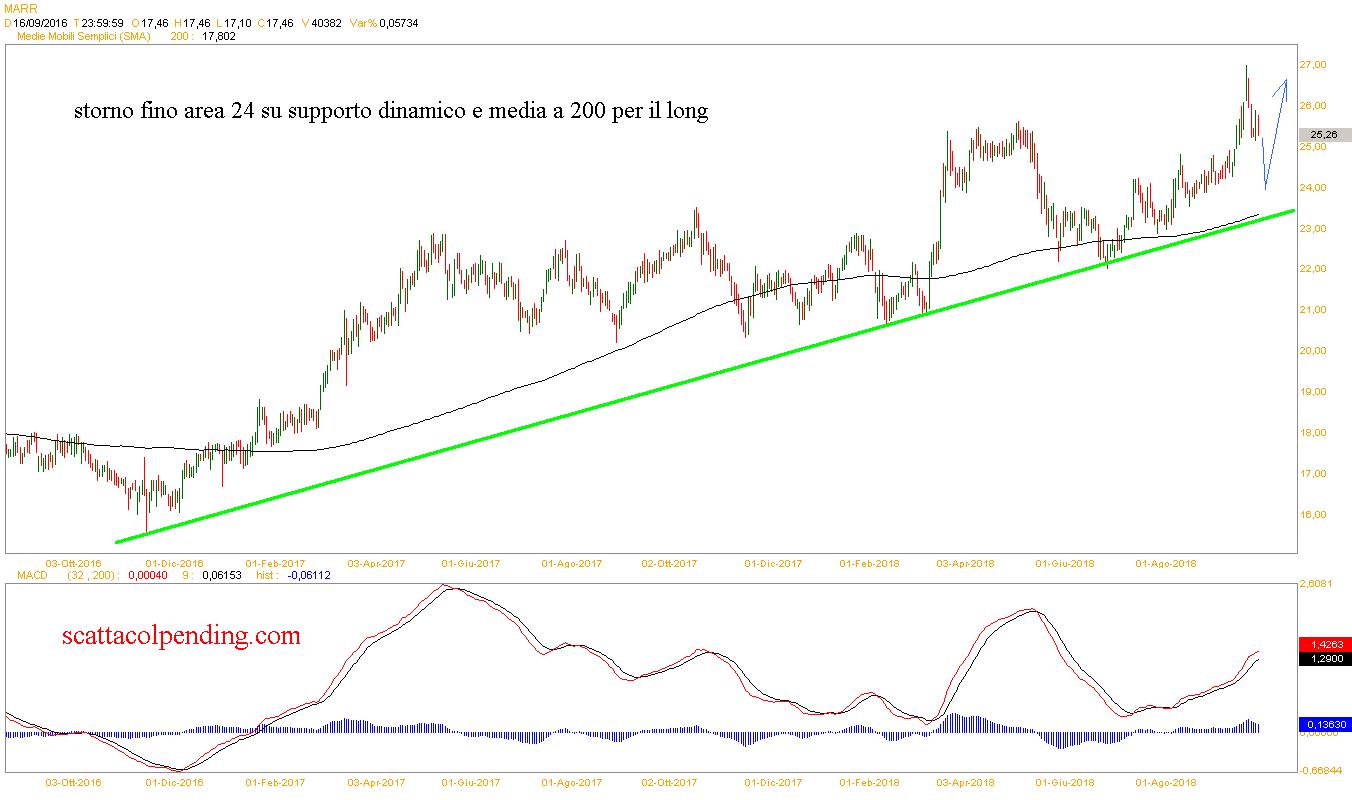The width and height of the screenshot is (1352, 800).
Task: Click the blue projection arrow on the chart
Action: click(1273, 128)
